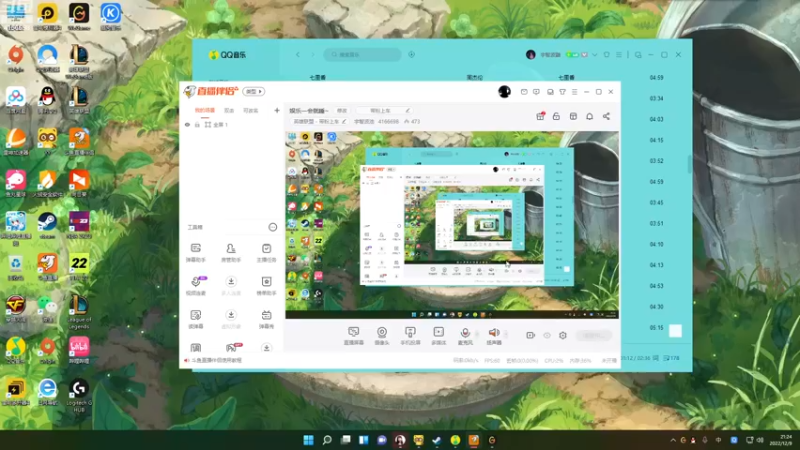The width and height of the screenshot is (800, 450).
Task: Click the pencil icon beside the 哥粉上车 field
Action: (x=408, y=110)
